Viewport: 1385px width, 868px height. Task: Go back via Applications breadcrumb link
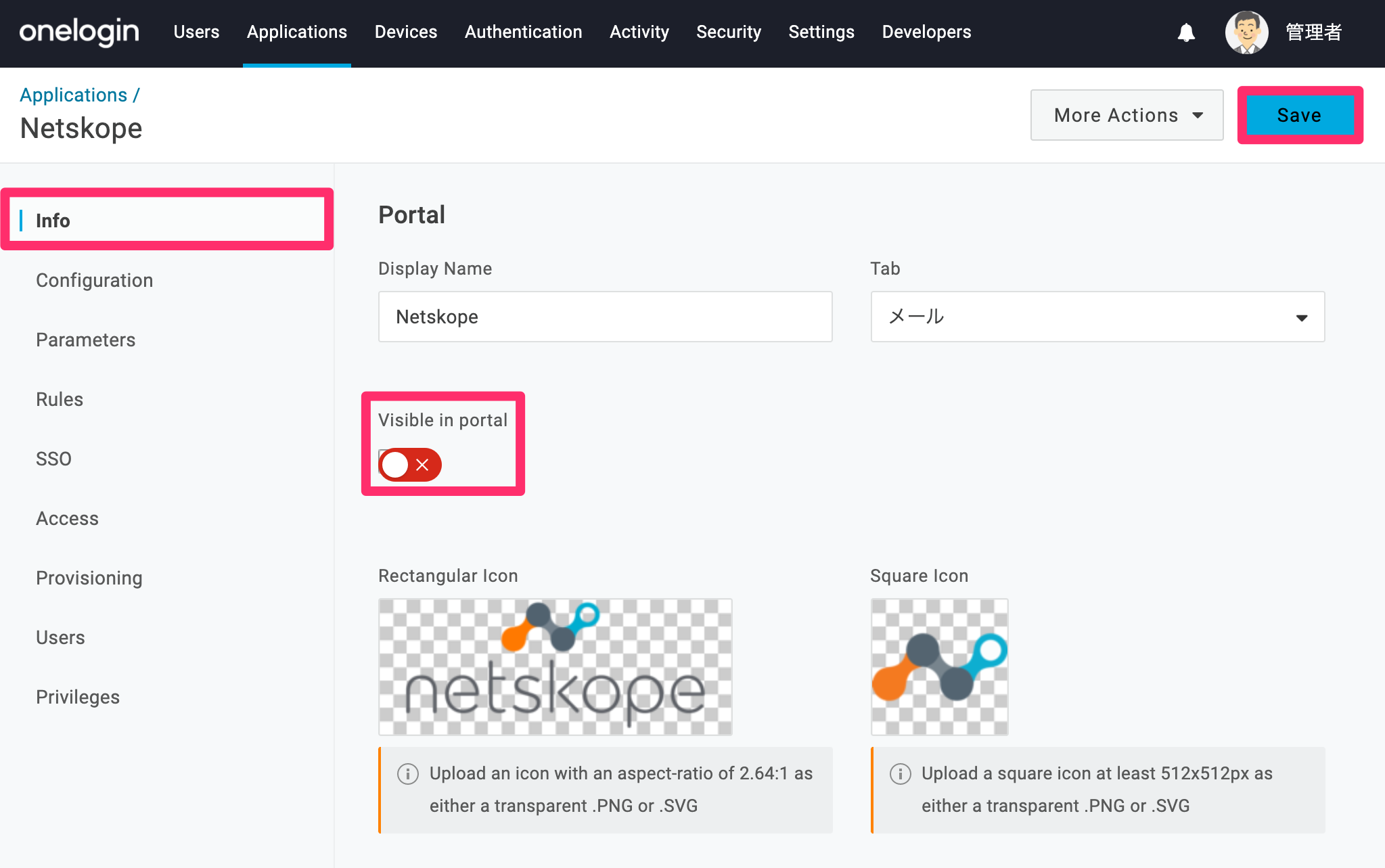click(73, 95)
